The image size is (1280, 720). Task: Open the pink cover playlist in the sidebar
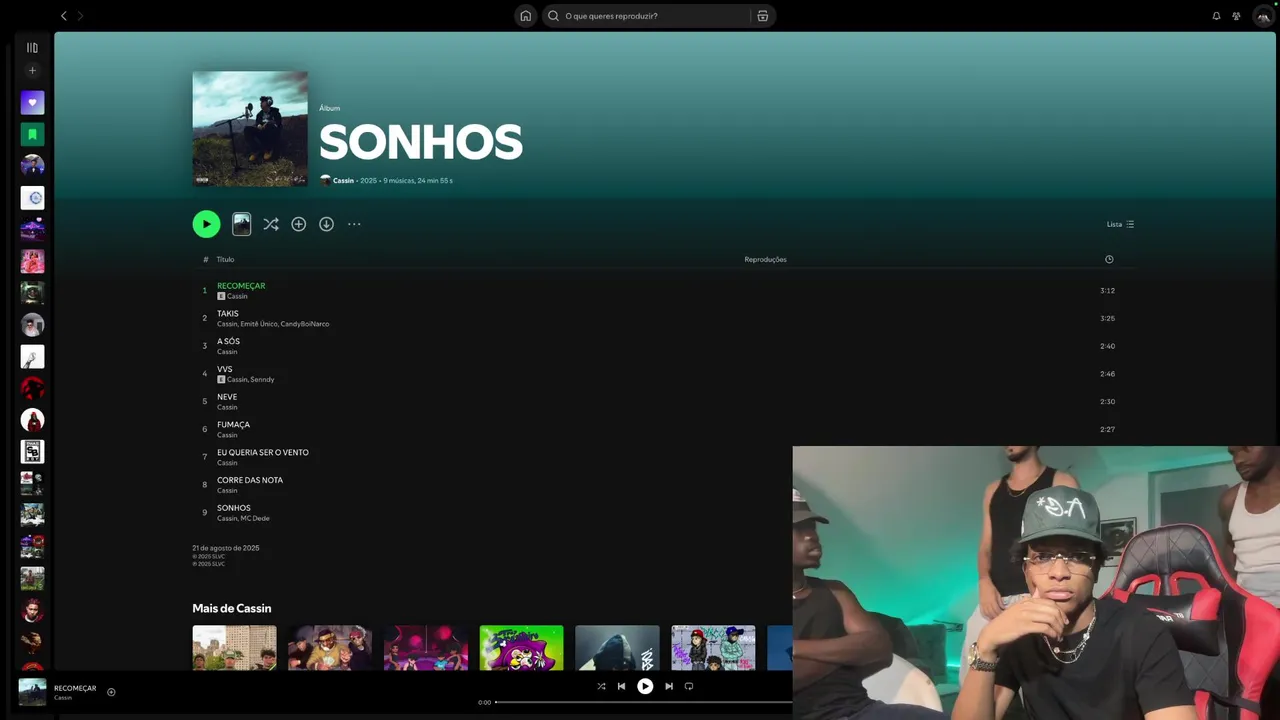[32, 261]
